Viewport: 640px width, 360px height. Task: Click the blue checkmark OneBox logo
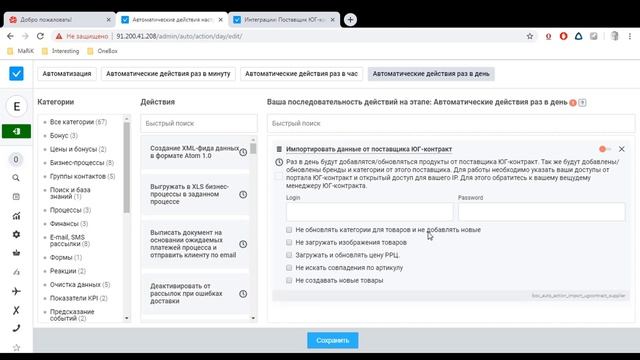pyautogui.click(x=16, y=74)
